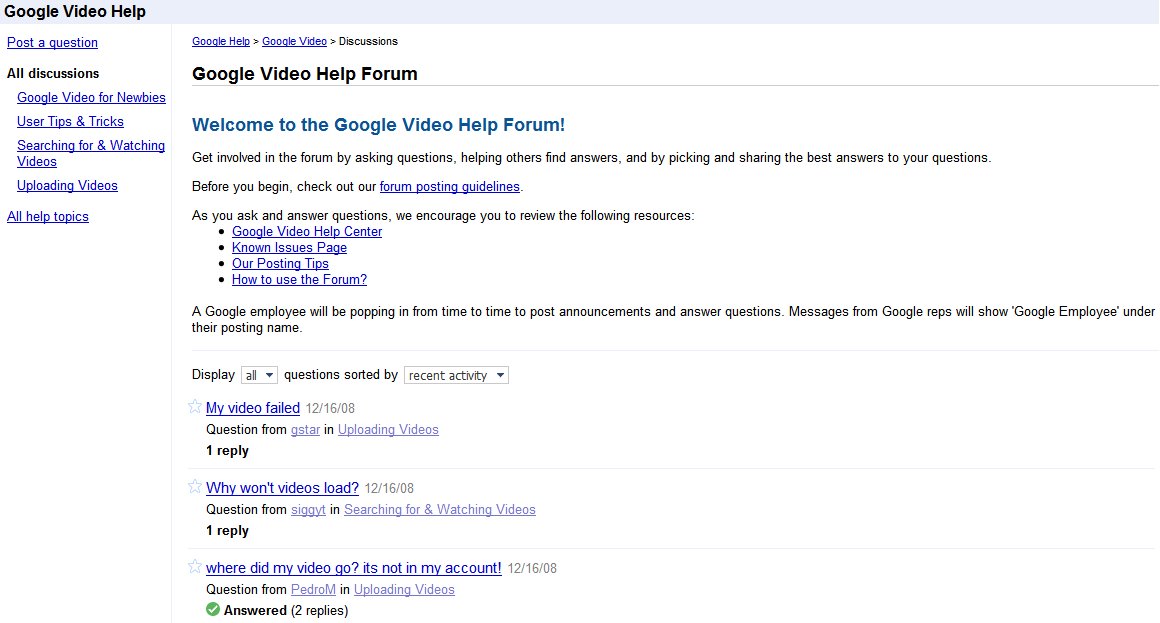This screenshot has height=623, width=1160.
Task: Open the Display 'all' filter dropdown
Action: 260,376
